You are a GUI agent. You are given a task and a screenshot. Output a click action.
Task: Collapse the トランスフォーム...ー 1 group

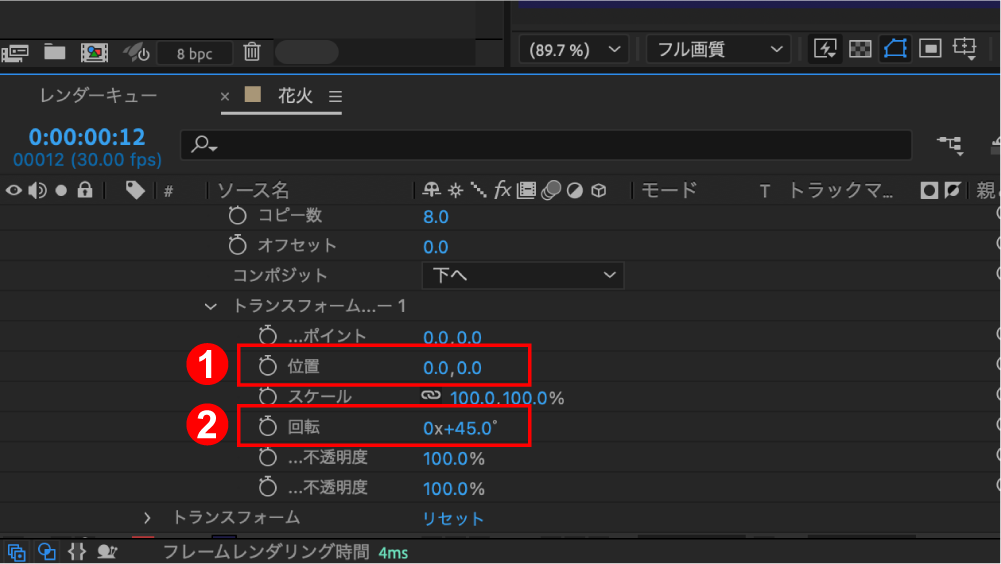tap(210, 307)
